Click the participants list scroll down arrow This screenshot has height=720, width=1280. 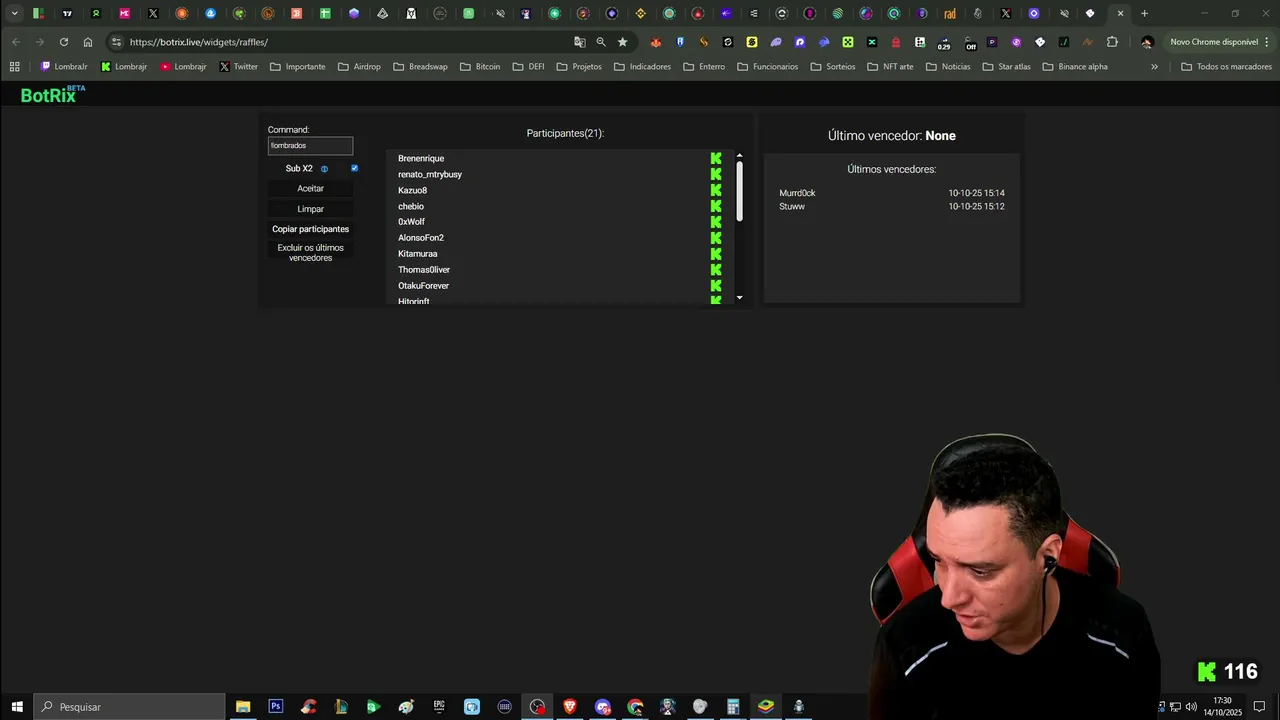point(739,298)
